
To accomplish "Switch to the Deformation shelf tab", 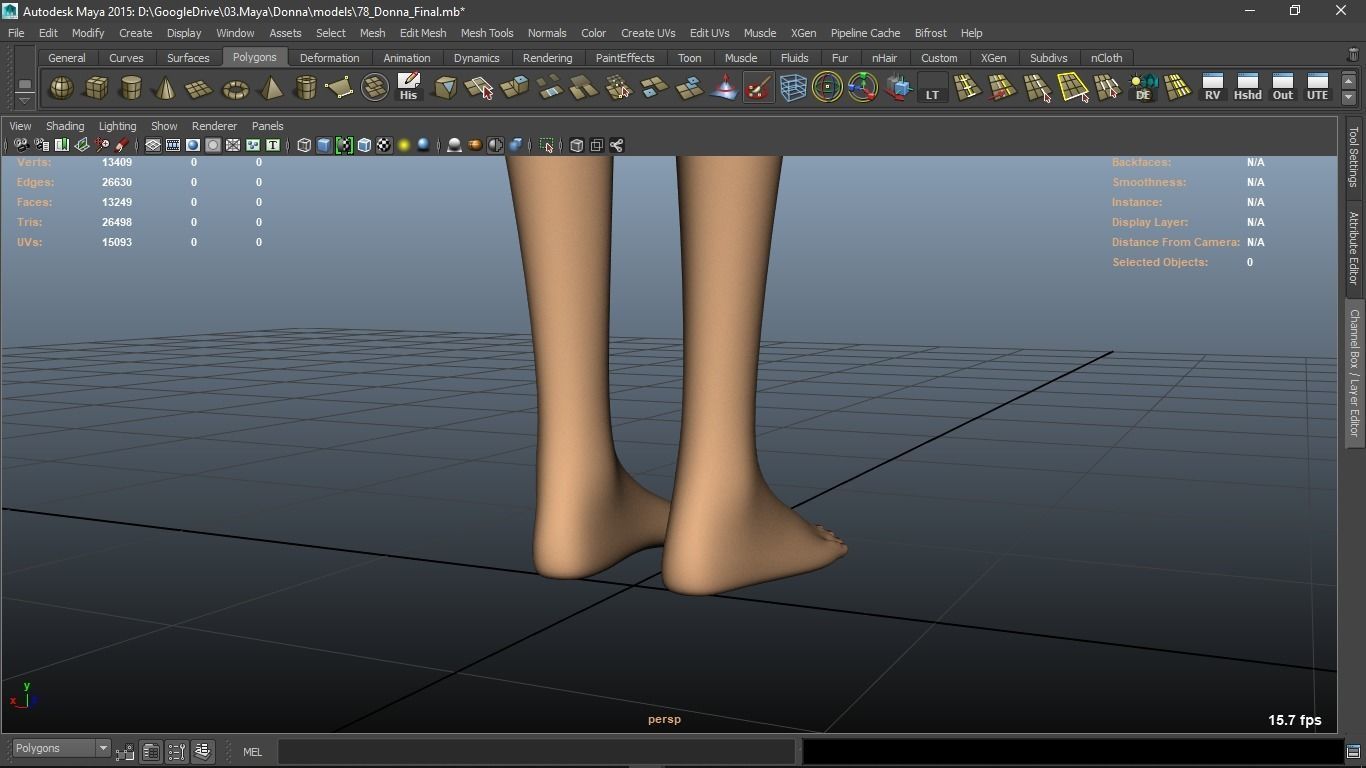I will [x=329, y=58].
